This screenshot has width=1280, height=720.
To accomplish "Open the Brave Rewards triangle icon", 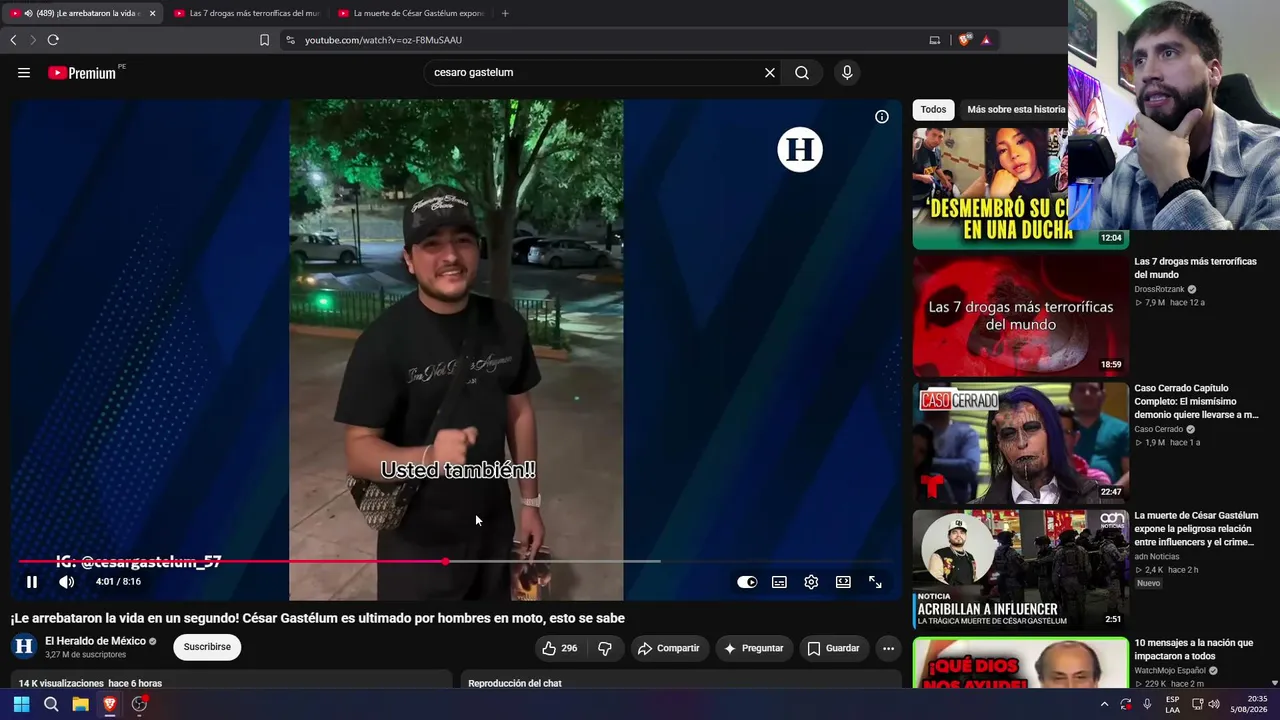I will [x=986, y=40].
